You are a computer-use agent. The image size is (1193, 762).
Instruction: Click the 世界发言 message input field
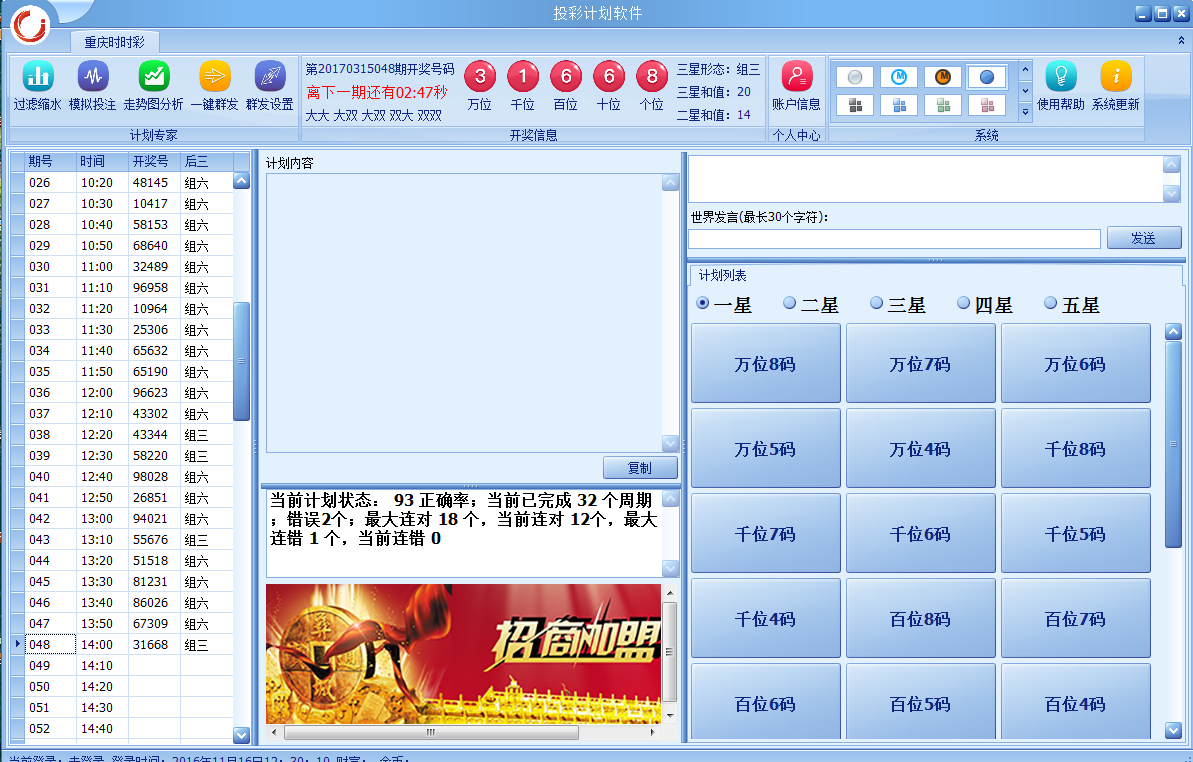(894, 239)
